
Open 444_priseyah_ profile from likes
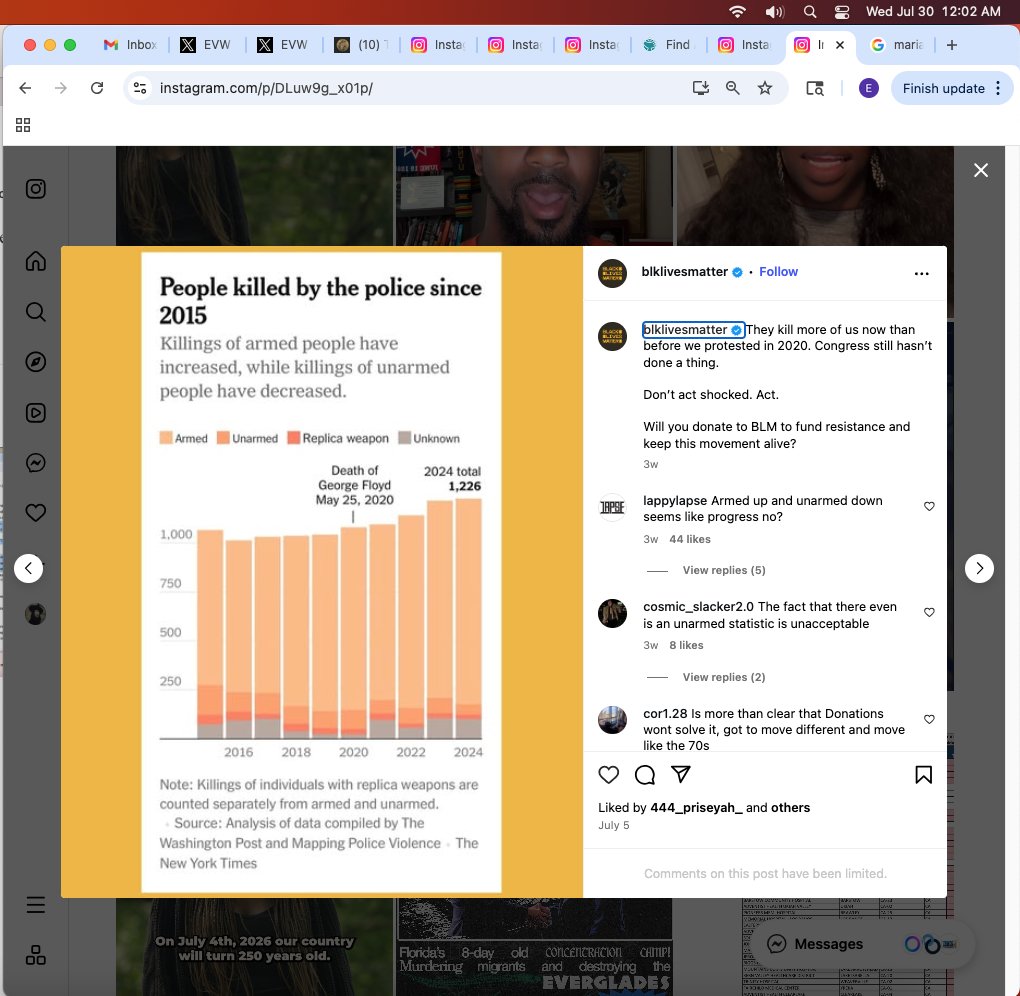696,807
